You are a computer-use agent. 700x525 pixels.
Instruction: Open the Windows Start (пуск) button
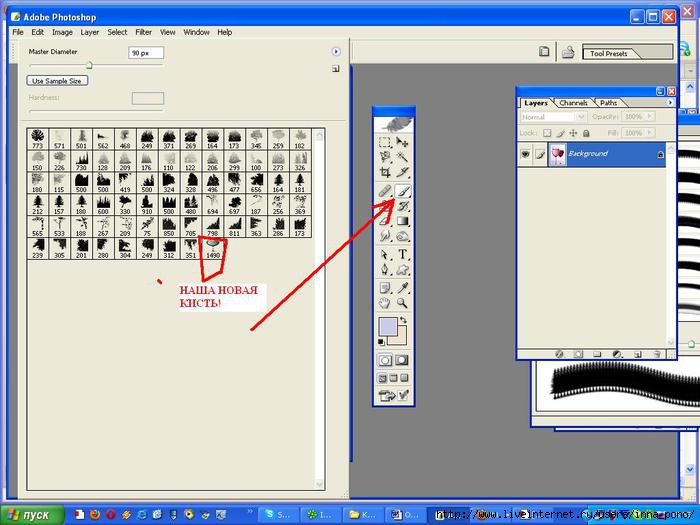pyautogui.click(x=31, y=515)
